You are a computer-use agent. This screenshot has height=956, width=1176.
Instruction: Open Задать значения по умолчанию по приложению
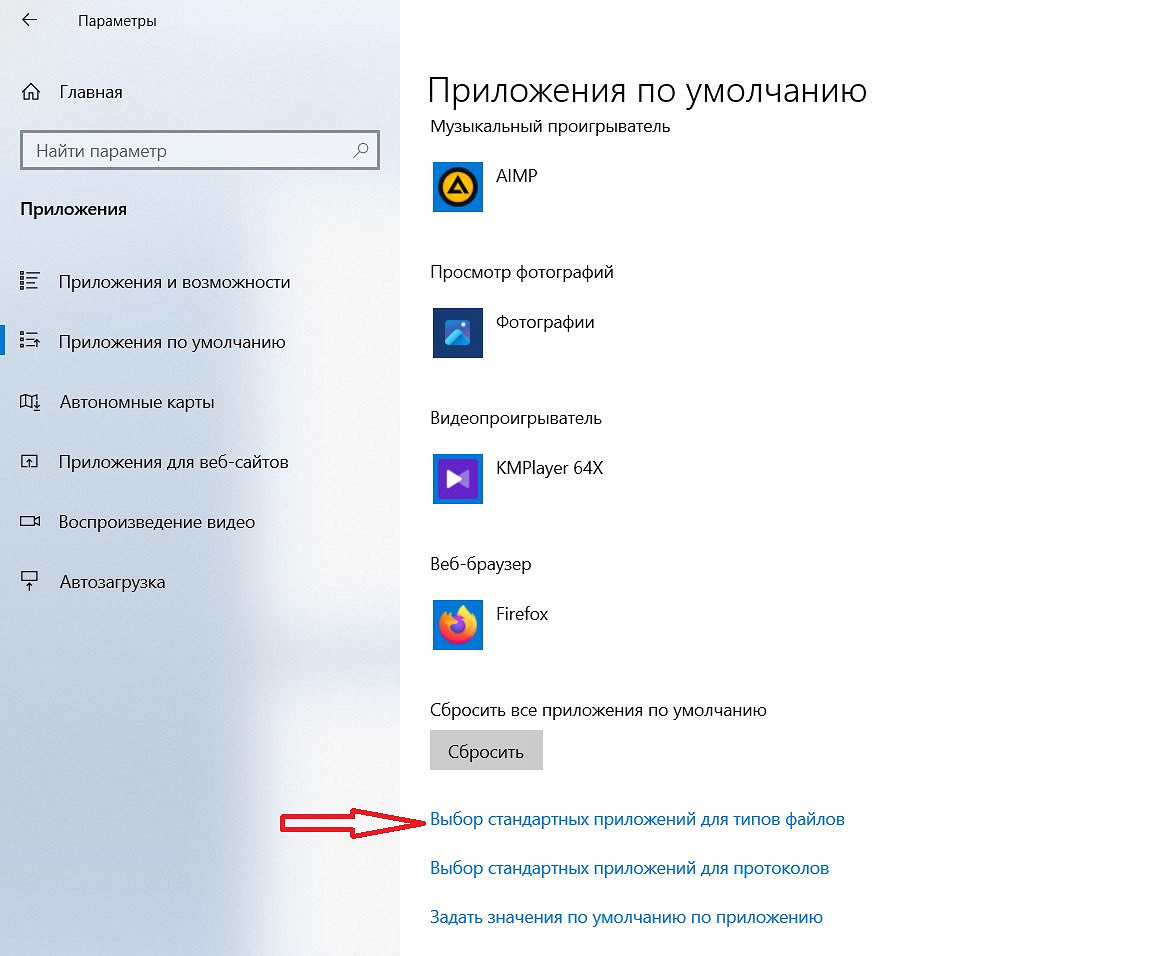(626, 917)
